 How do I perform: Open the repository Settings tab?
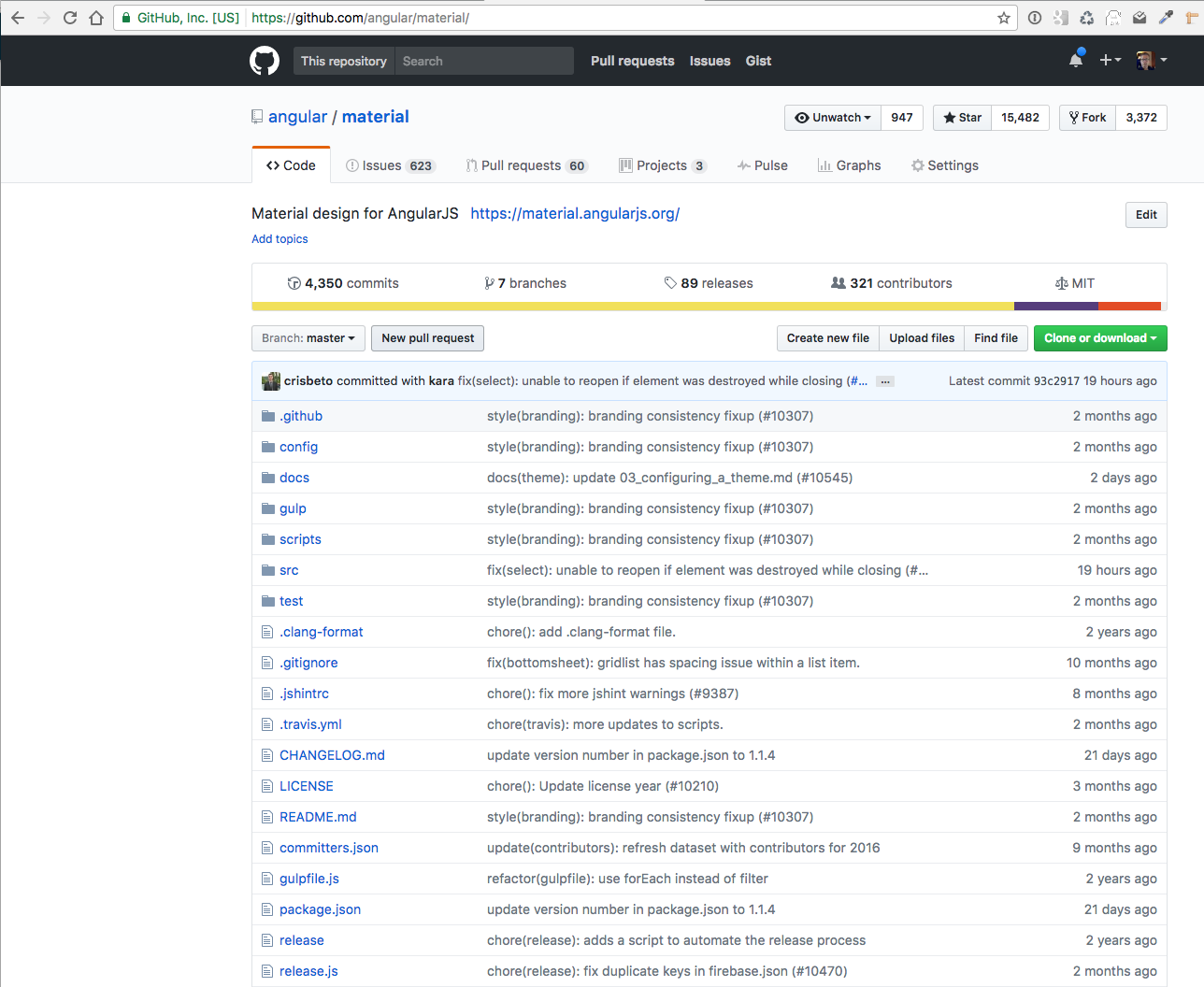point(945,165)
